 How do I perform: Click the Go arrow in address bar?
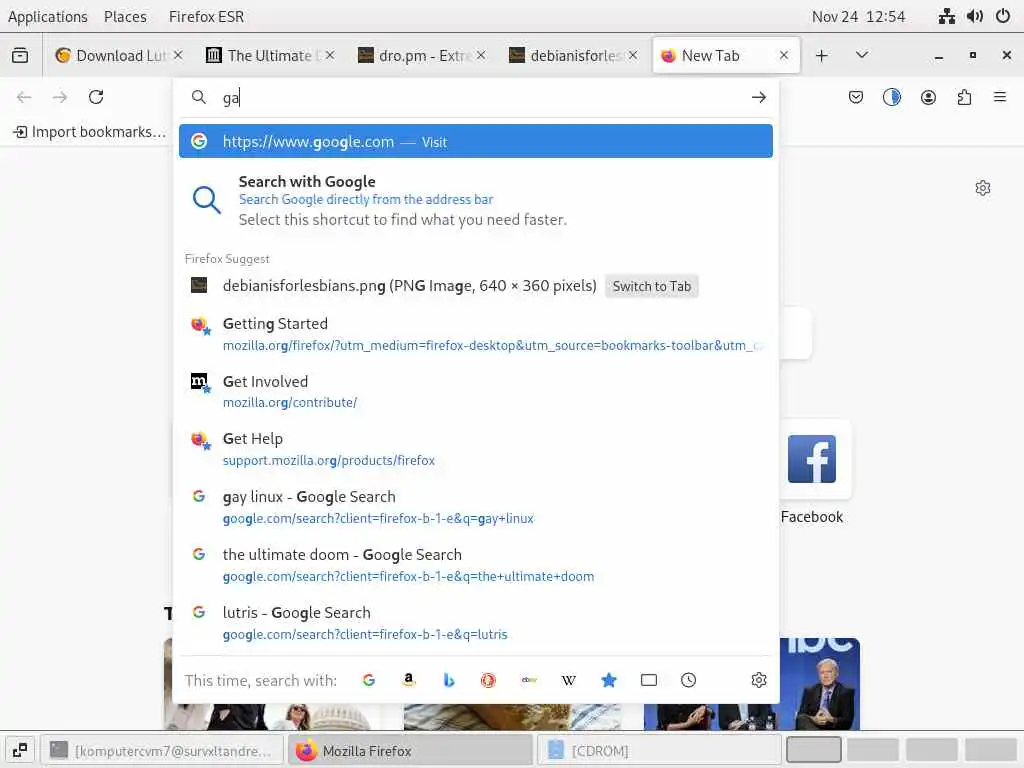(x=758, y=97)
